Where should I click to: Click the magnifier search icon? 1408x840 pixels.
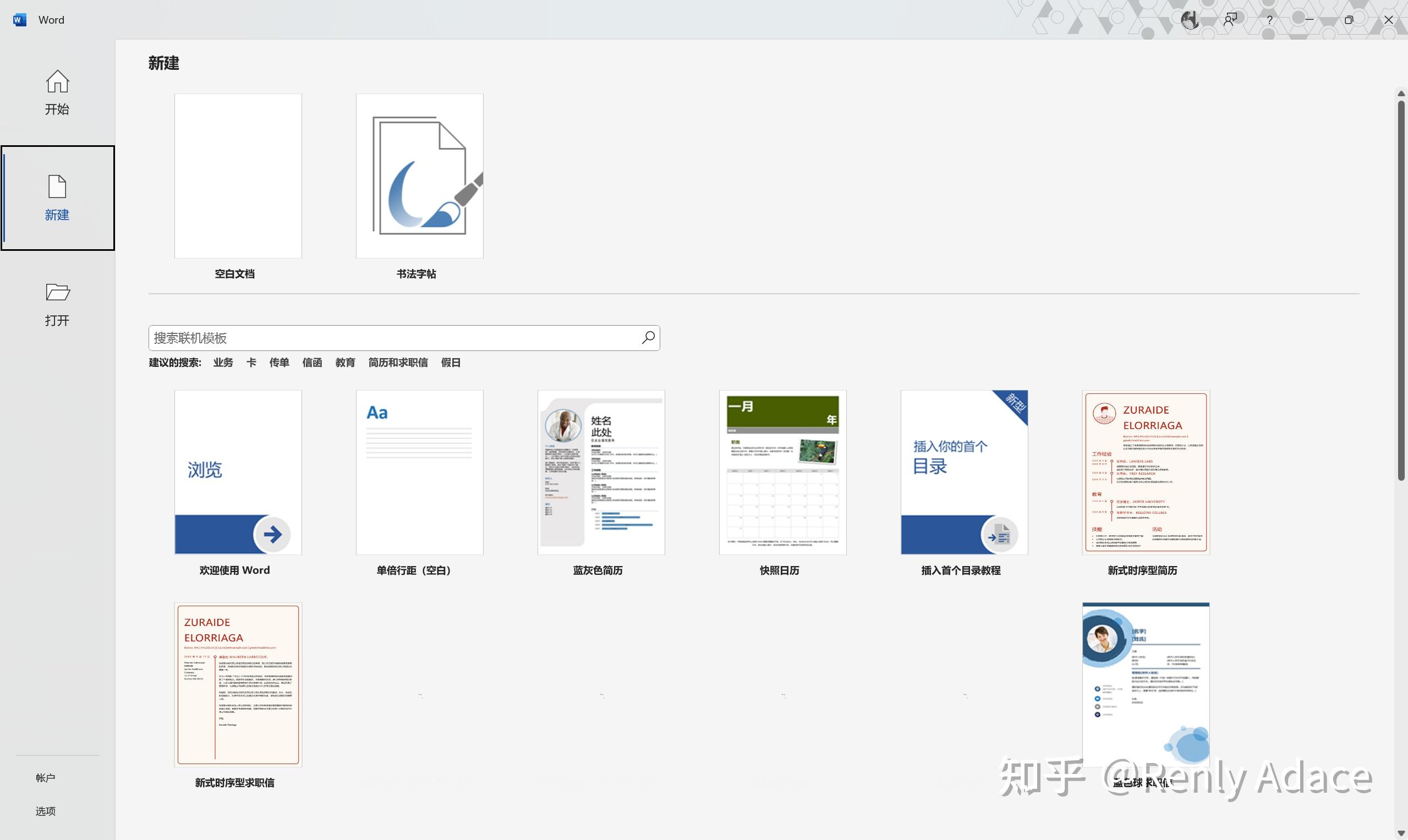[x=648, y=338]
